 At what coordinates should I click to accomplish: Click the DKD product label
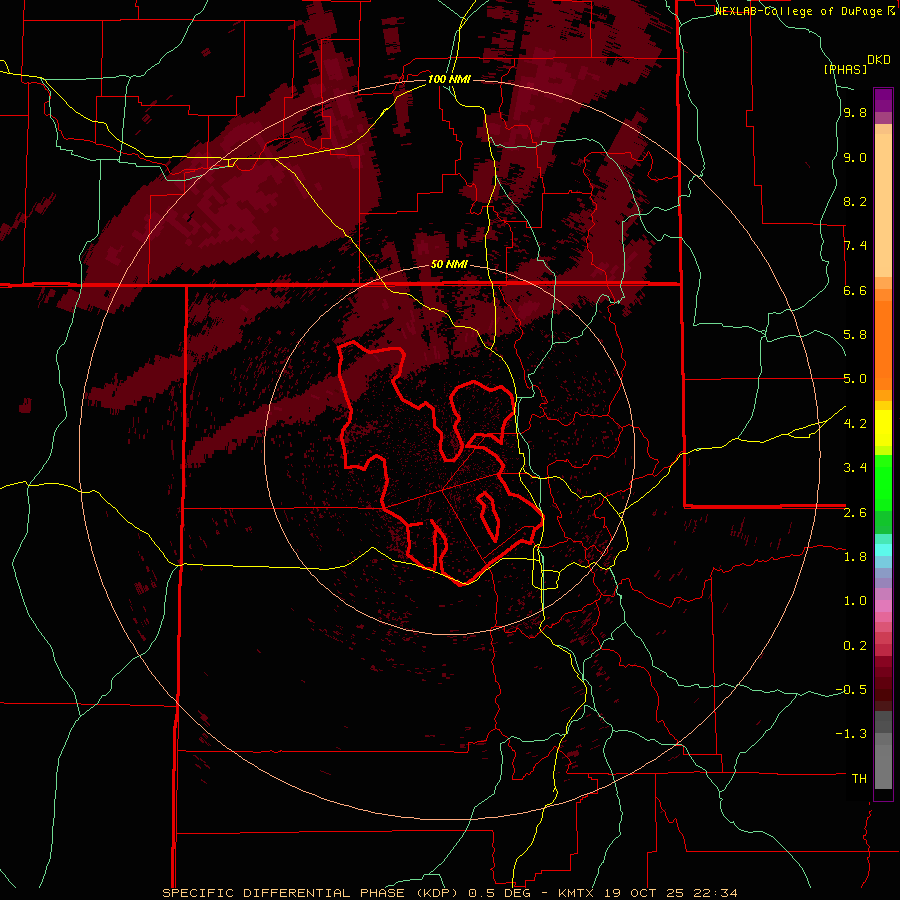[879, 60]
